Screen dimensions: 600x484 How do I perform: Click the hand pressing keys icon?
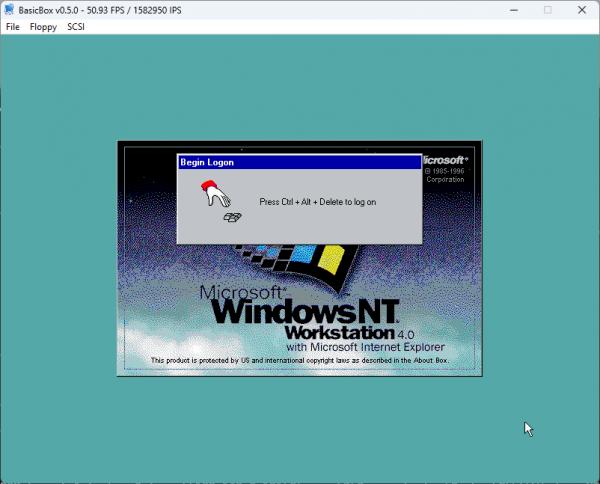[x=221, y=201]
